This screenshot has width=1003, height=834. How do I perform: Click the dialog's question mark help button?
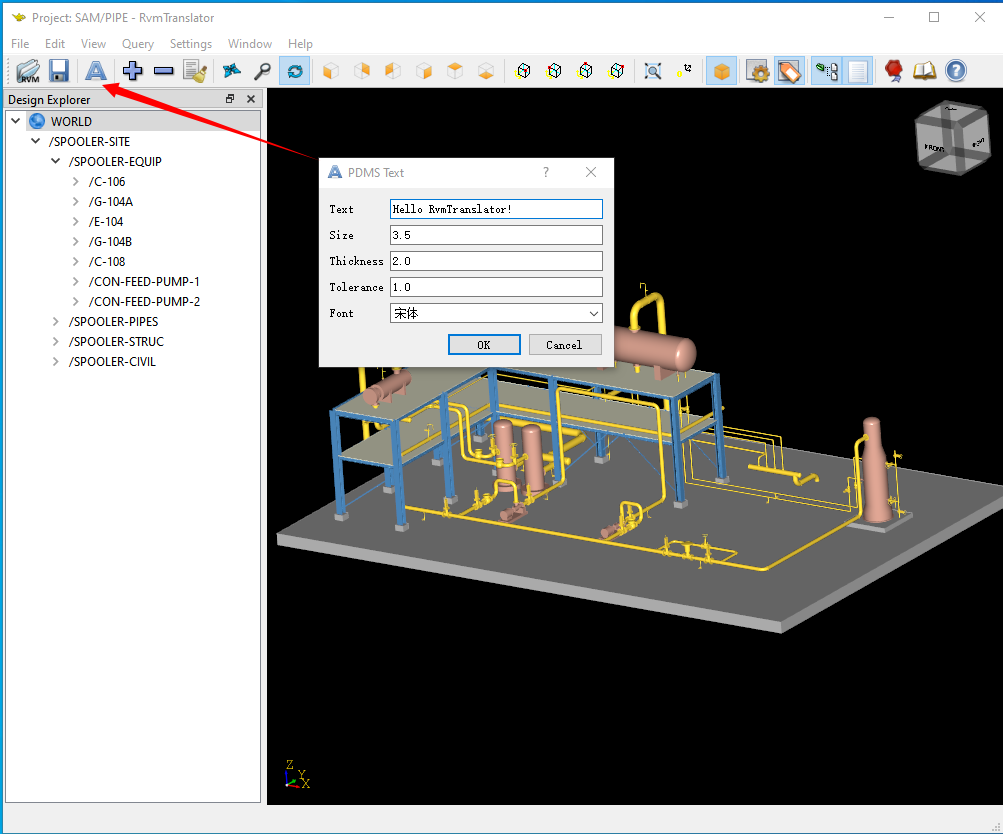click(x=546, y=172)
